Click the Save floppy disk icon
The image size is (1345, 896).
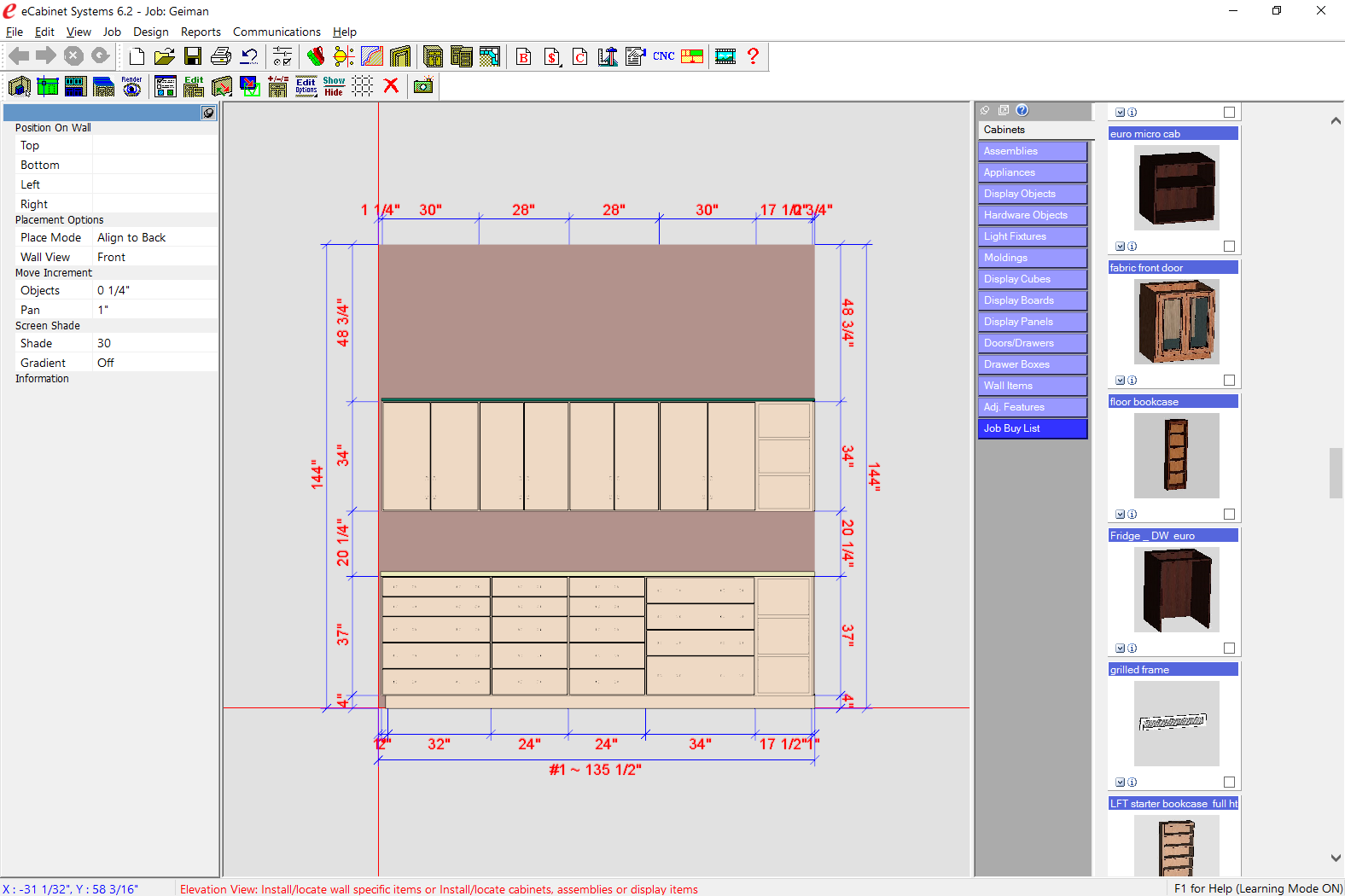pos(193,56)
